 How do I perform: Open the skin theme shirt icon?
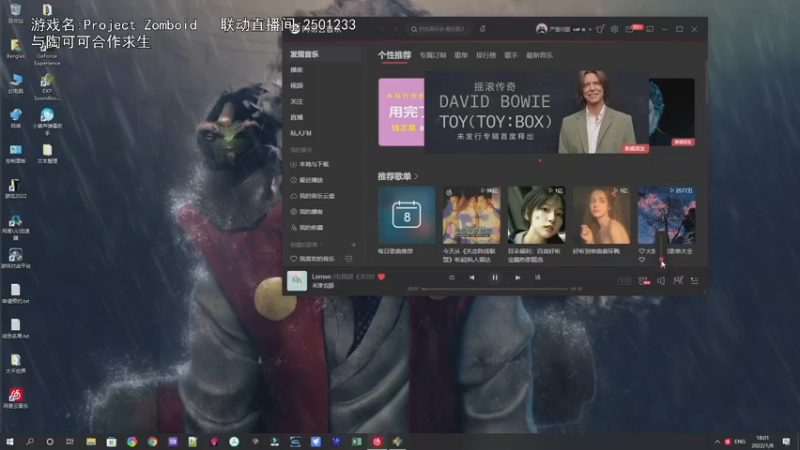[600, 29]
